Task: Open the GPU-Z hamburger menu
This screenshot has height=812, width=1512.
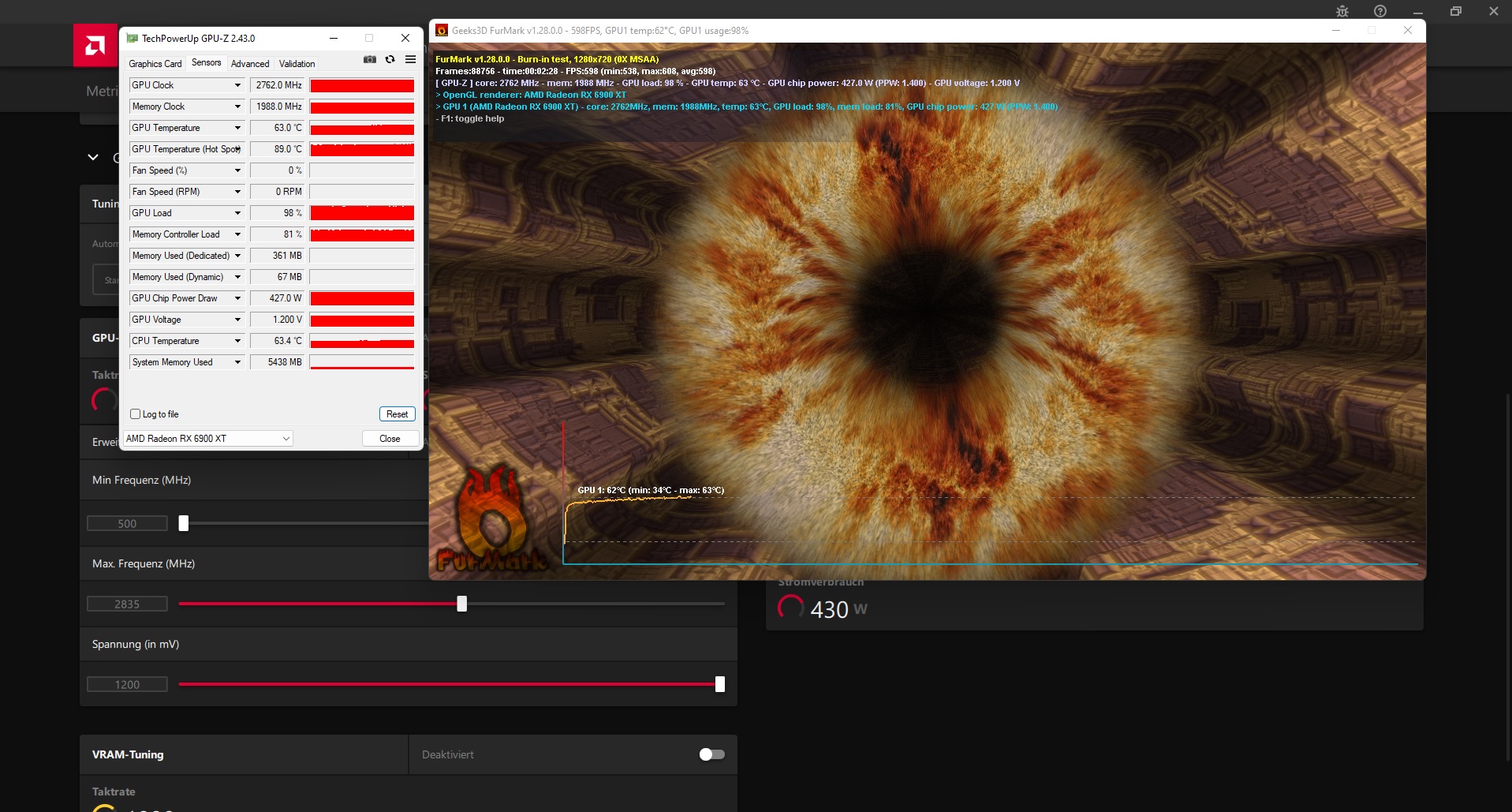Action: pyautogui.click(x=410, y=60)
